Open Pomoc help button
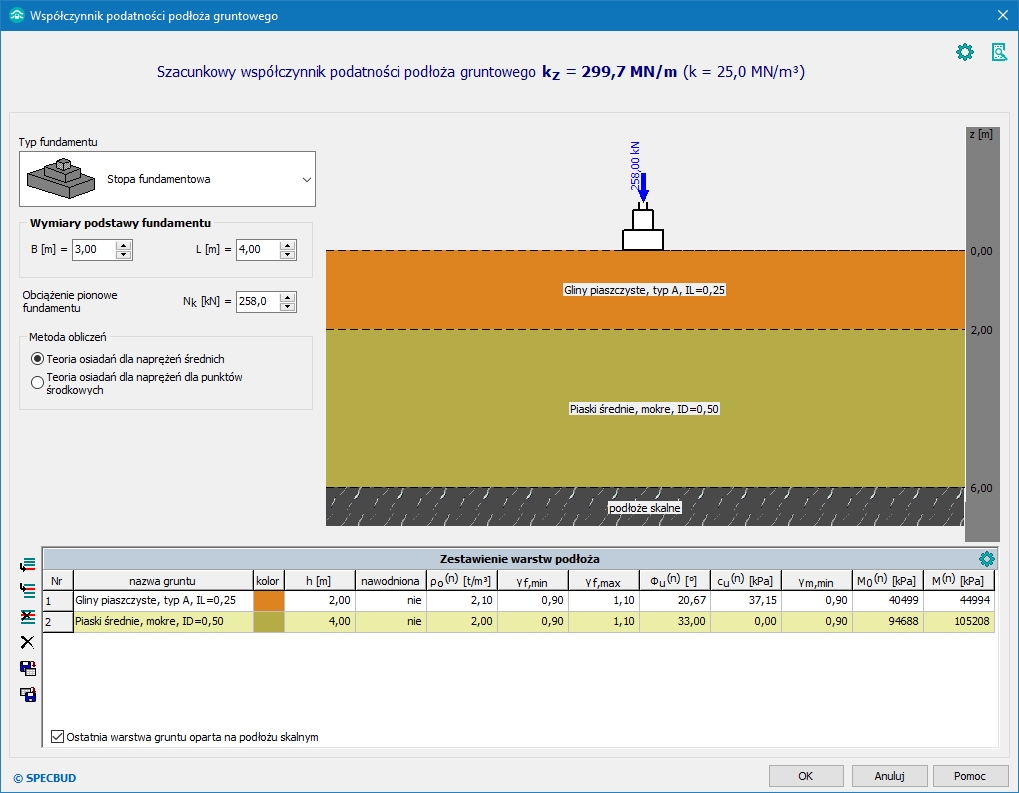1019x793 pixels. pyautogui.click(x=969, y=776)
